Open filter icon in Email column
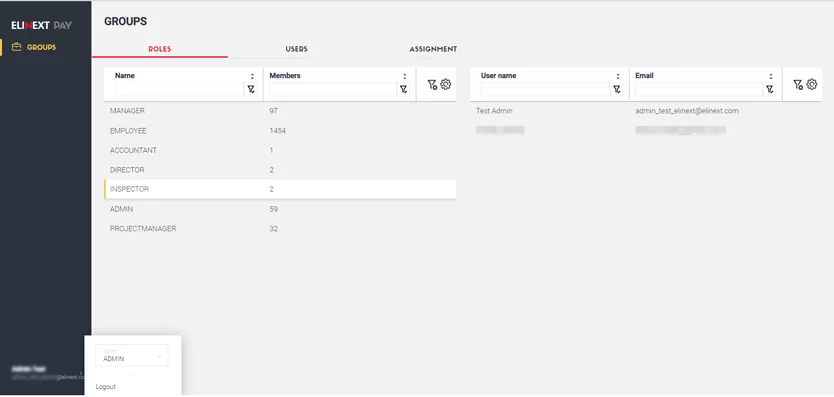The width and height of the screenshot is (834, 397). [770, 89]
